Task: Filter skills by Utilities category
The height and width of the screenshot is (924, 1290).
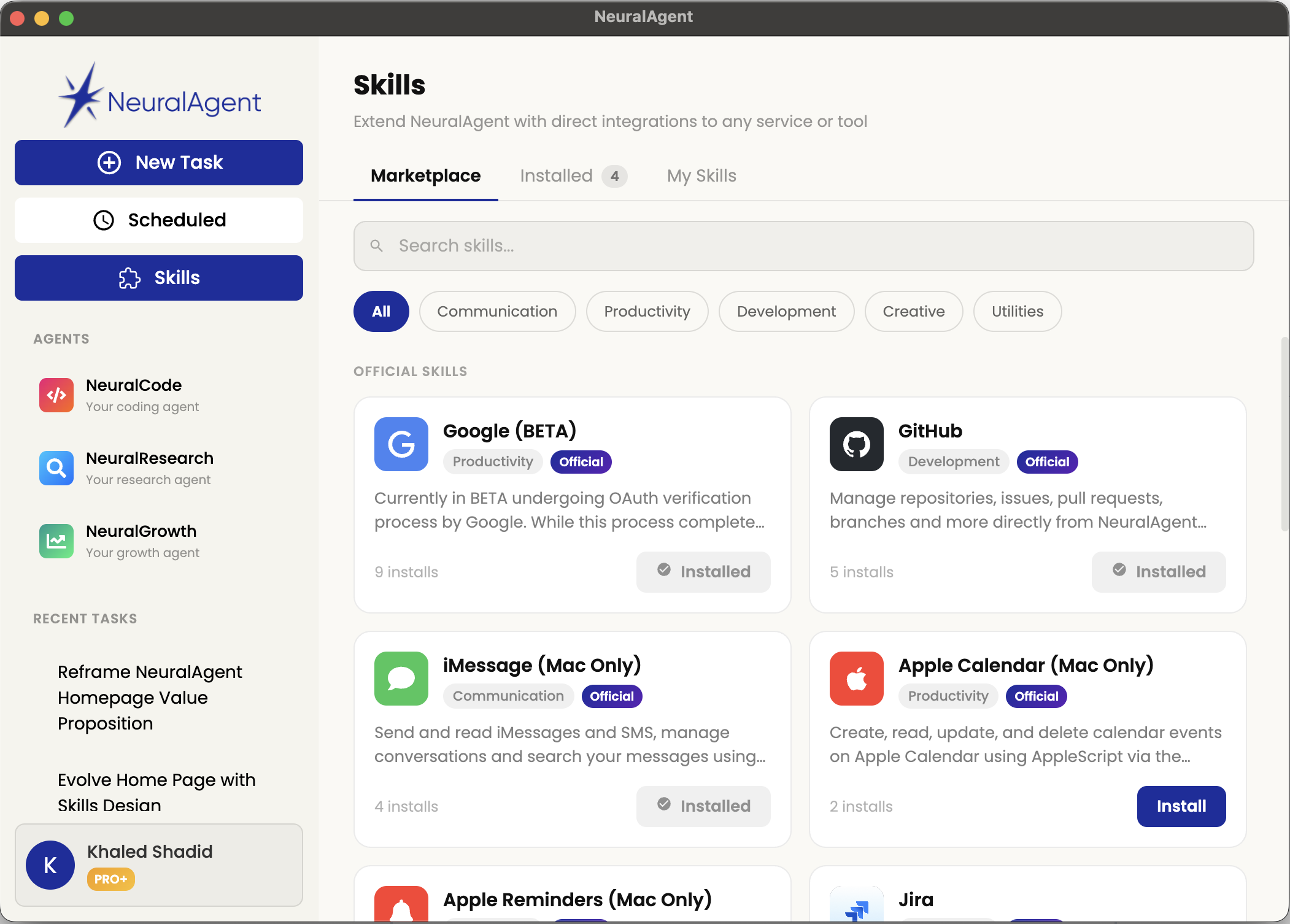Action: 1017,311
